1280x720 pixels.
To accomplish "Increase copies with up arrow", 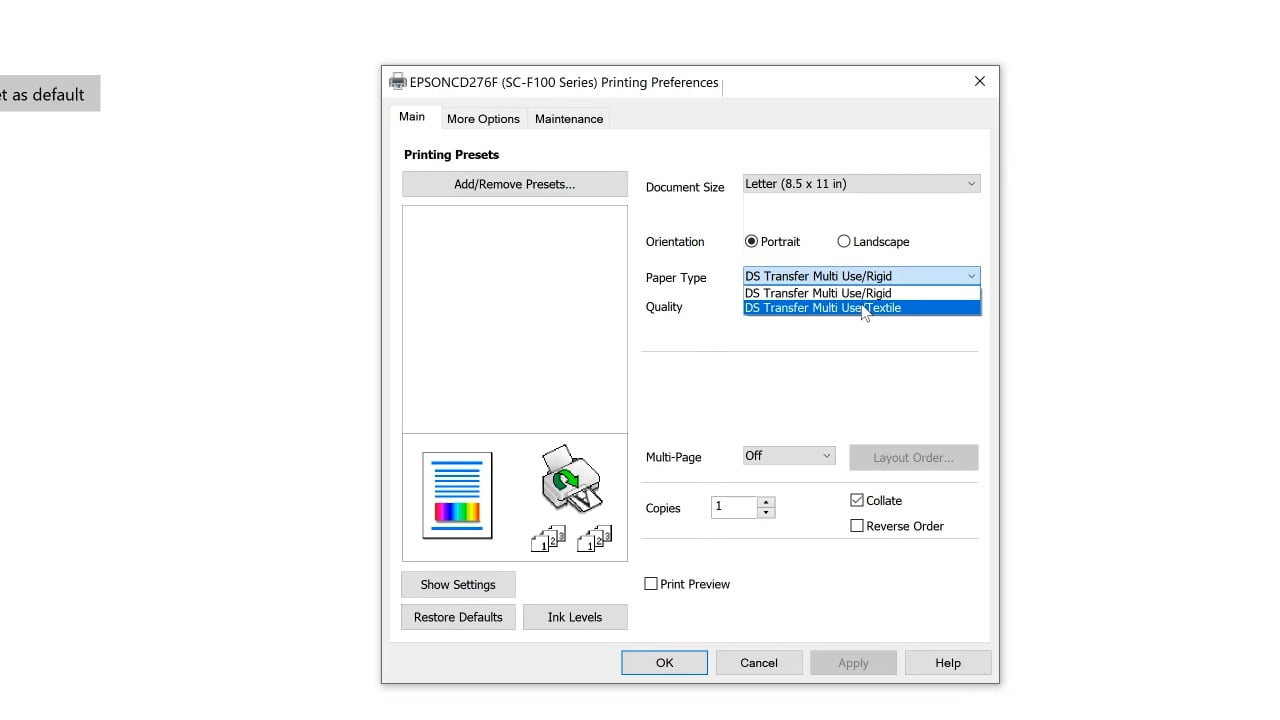I will tap(766, 502).
